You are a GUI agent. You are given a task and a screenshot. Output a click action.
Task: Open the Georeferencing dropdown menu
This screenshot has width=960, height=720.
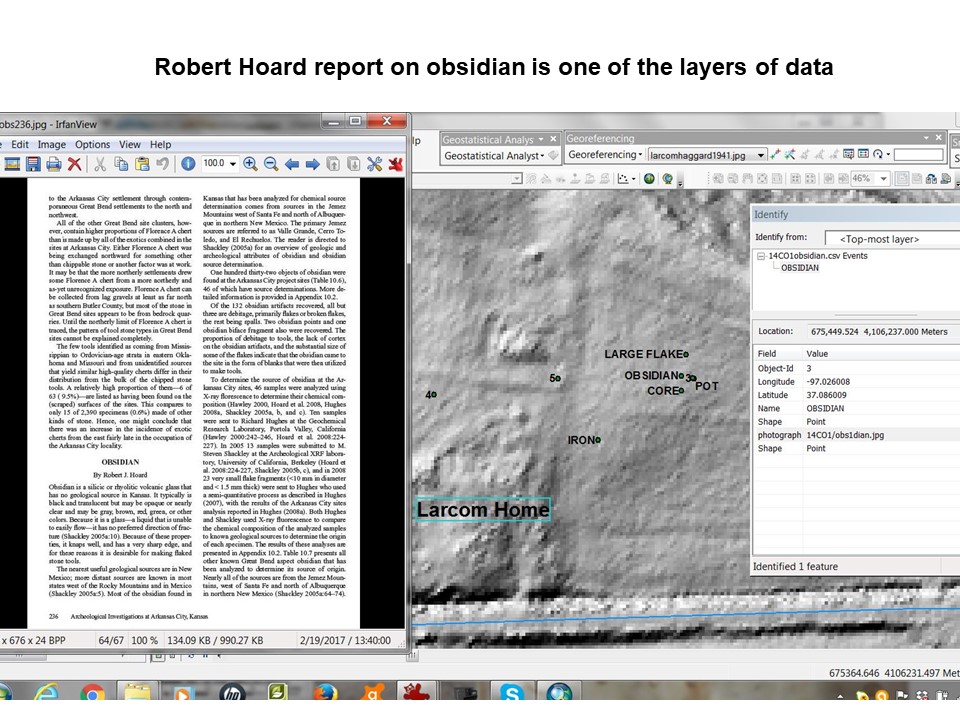coord(604,155)
